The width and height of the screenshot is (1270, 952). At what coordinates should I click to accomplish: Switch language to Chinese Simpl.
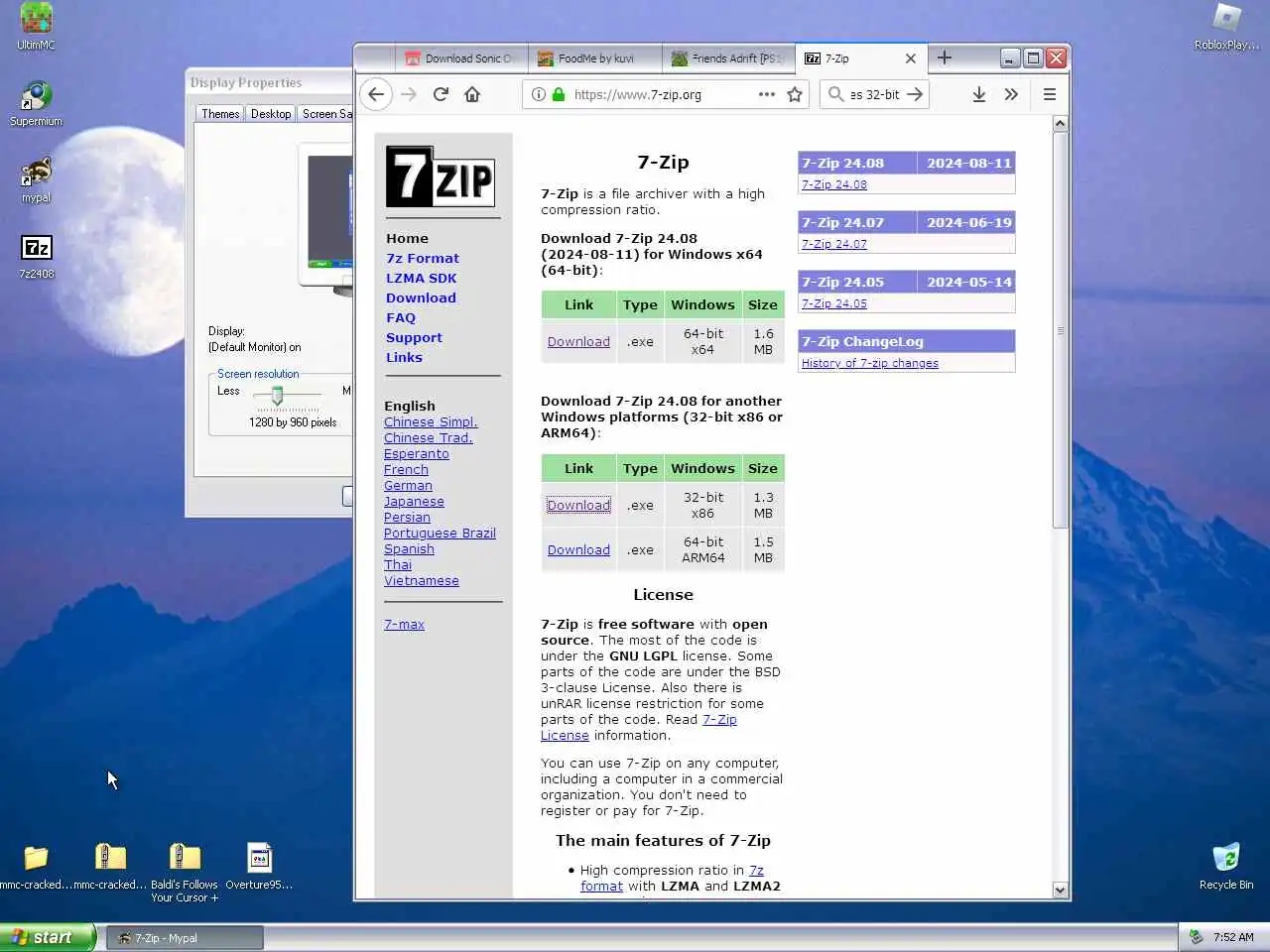pyautogui.click(x=431, y=422)
